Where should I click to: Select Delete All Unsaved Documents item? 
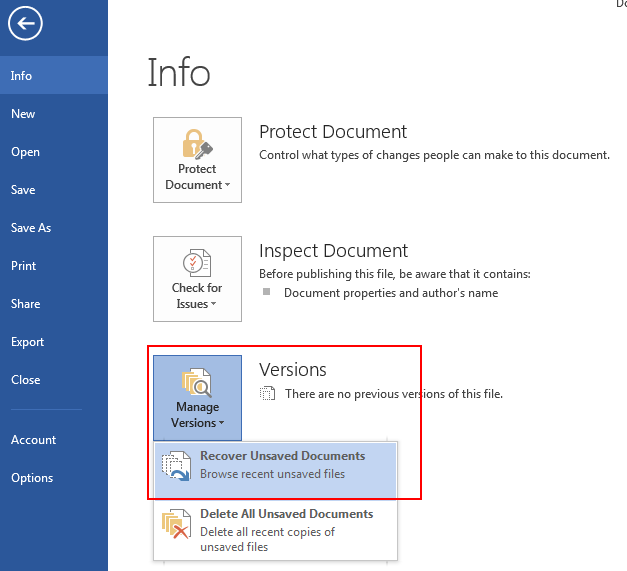point(276,529)
